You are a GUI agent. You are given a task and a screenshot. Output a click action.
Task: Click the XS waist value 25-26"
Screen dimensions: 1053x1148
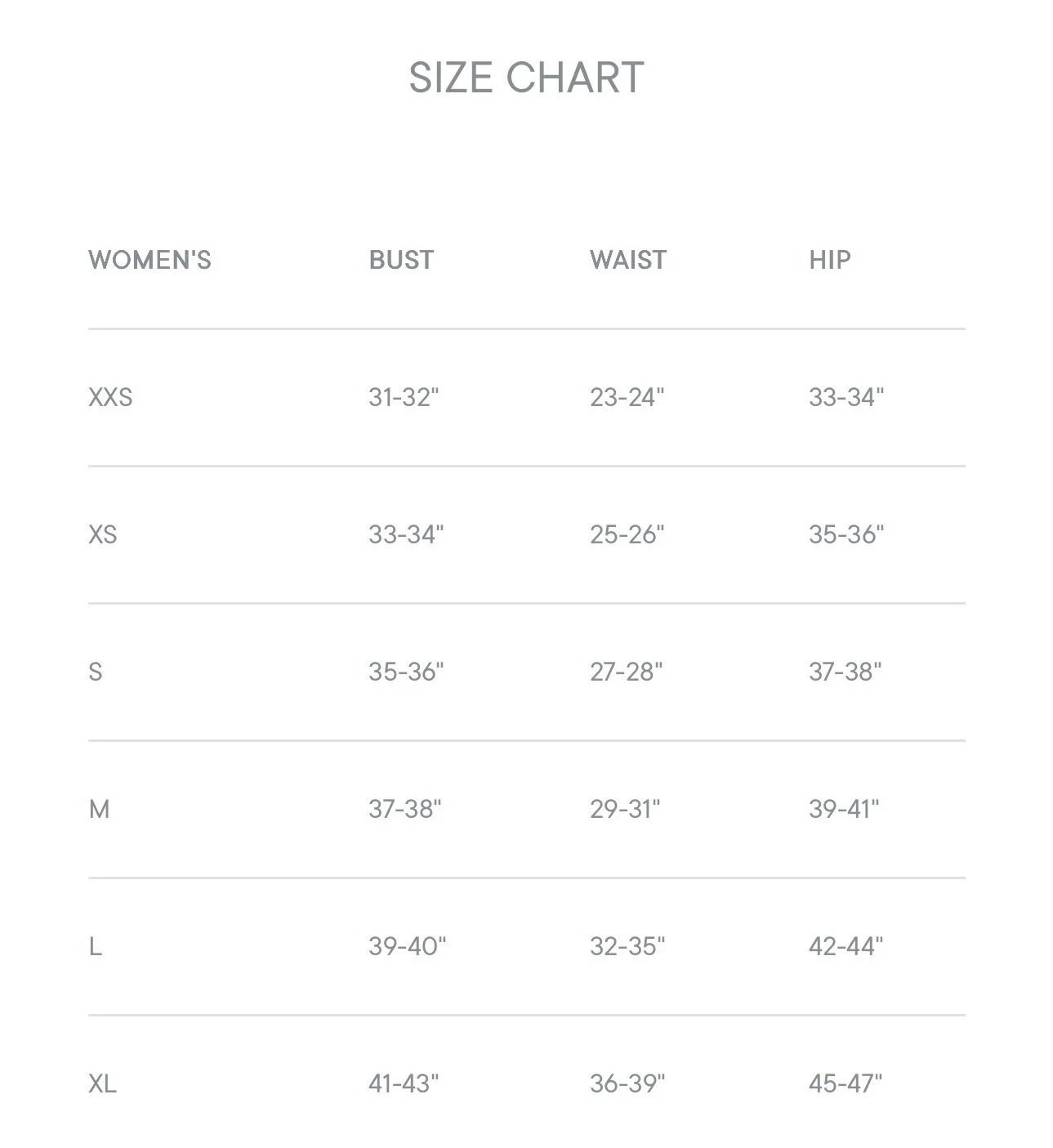(627, 534)
